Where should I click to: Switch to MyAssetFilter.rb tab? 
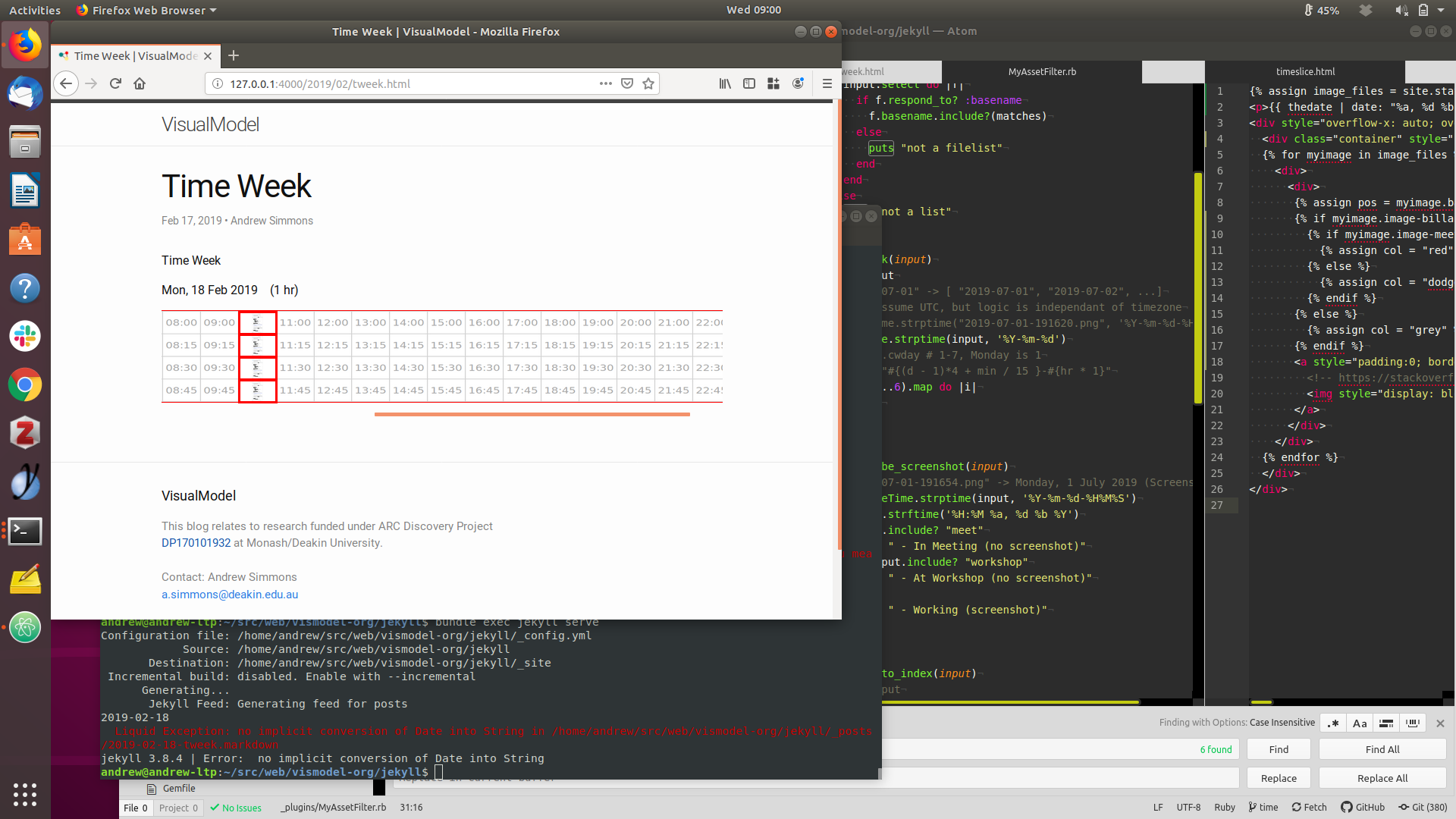coord(1042,71)
